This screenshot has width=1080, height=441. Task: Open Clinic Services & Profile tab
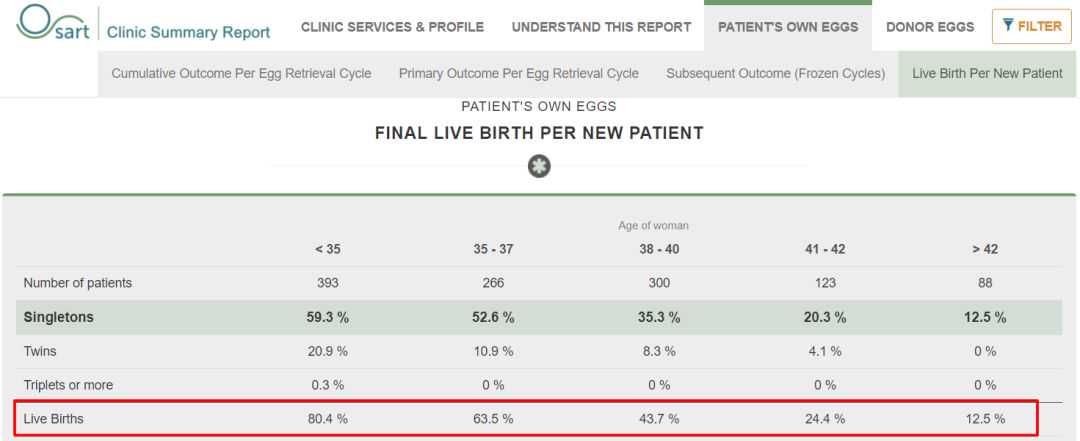coord(393,26)
